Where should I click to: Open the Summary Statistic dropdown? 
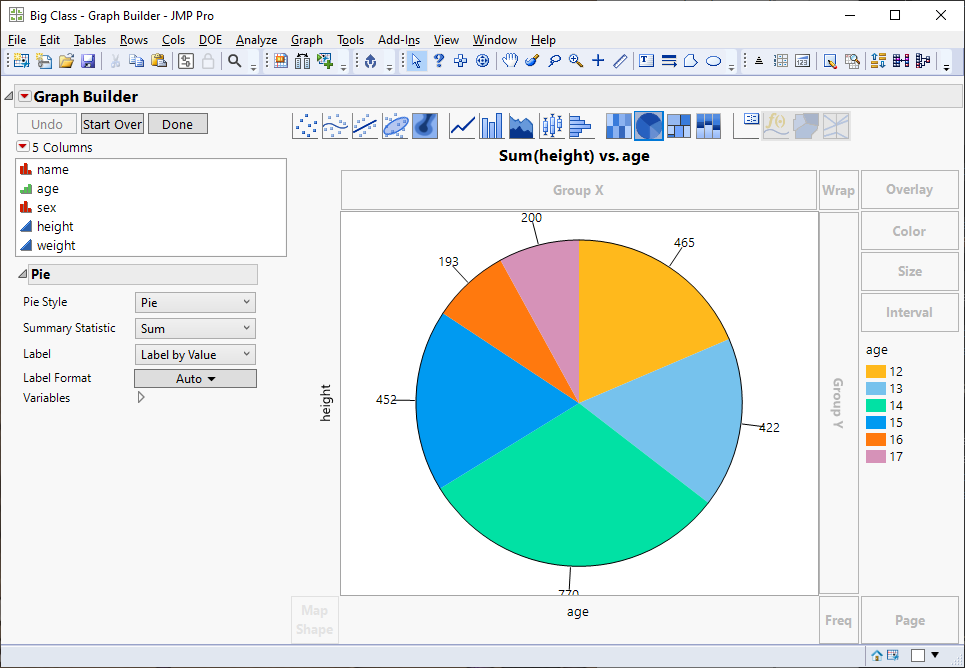(195, 328)
